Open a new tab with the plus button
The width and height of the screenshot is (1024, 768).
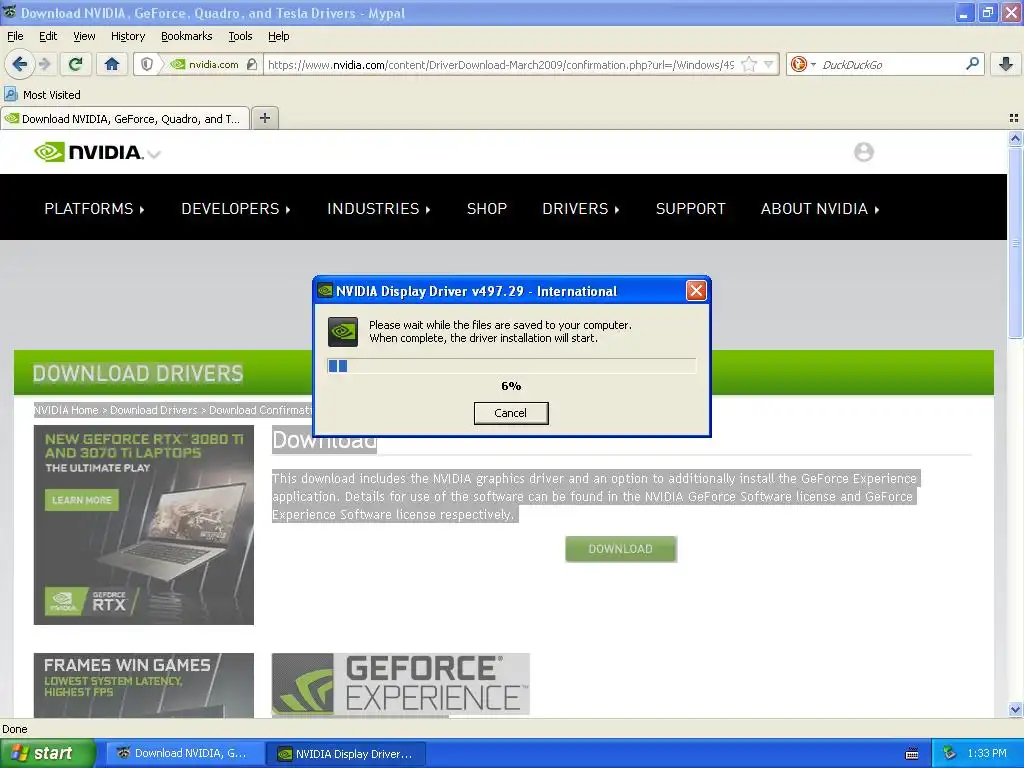tap(264, 118)
